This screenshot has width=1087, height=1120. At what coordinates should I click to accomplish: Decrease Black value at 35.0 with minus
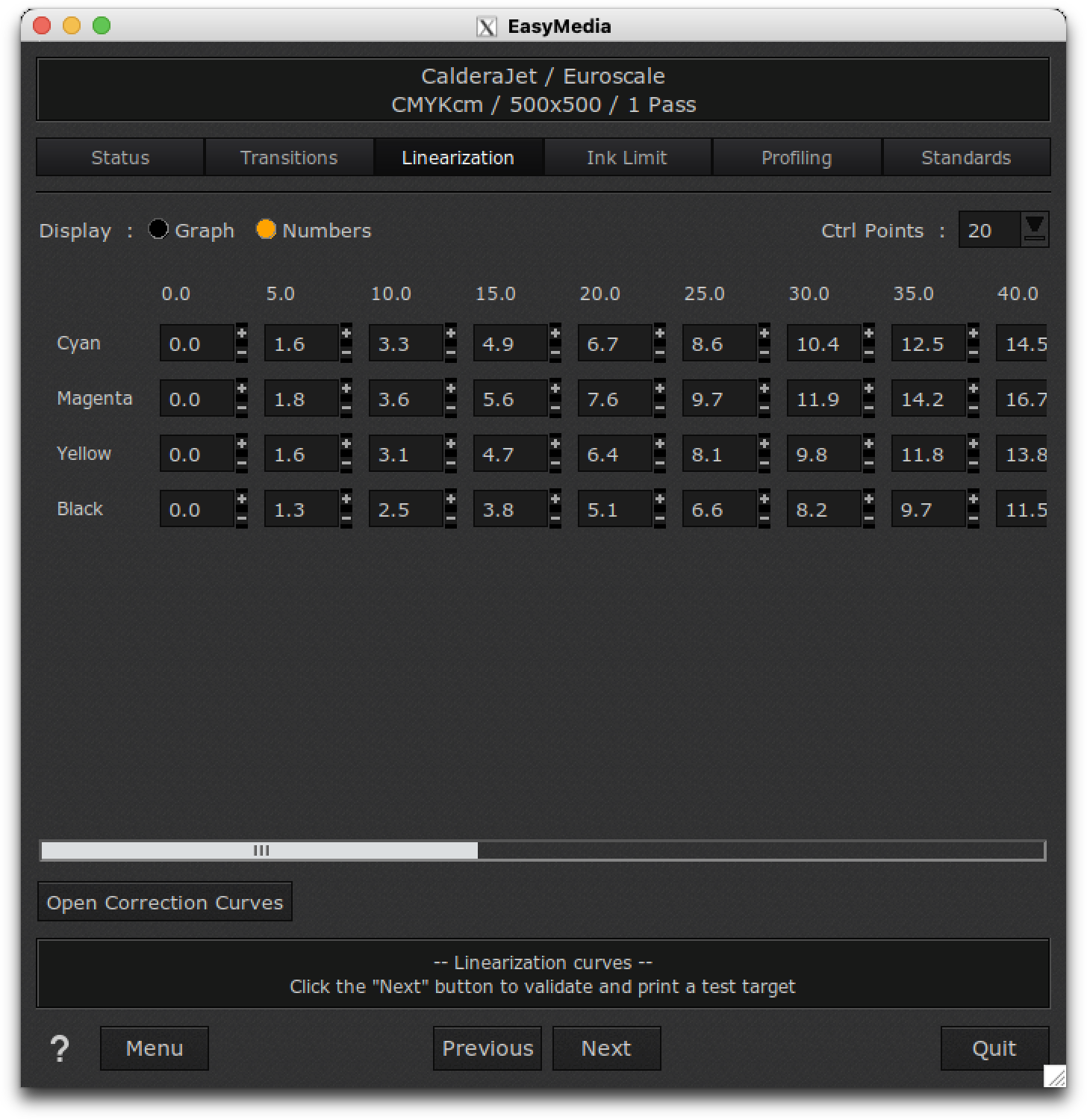(x=974, y=518)
